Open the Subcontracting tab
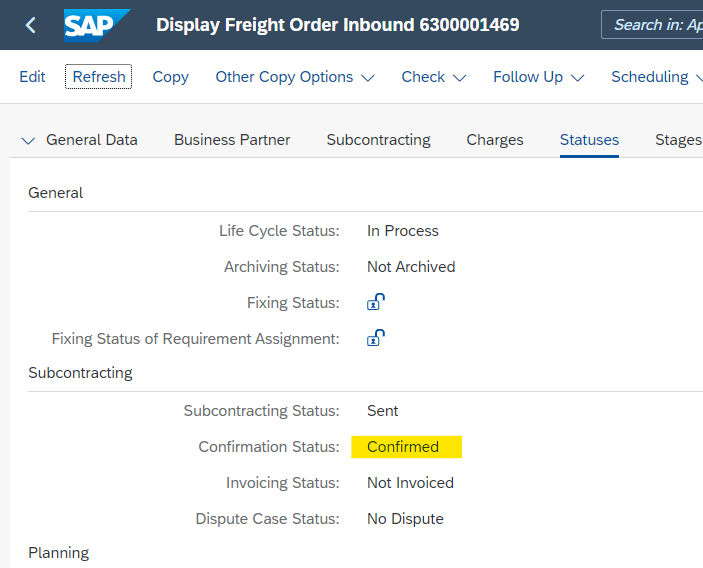Image resolution: width=703 pixels, height=568 pixels. pos(378,140)
